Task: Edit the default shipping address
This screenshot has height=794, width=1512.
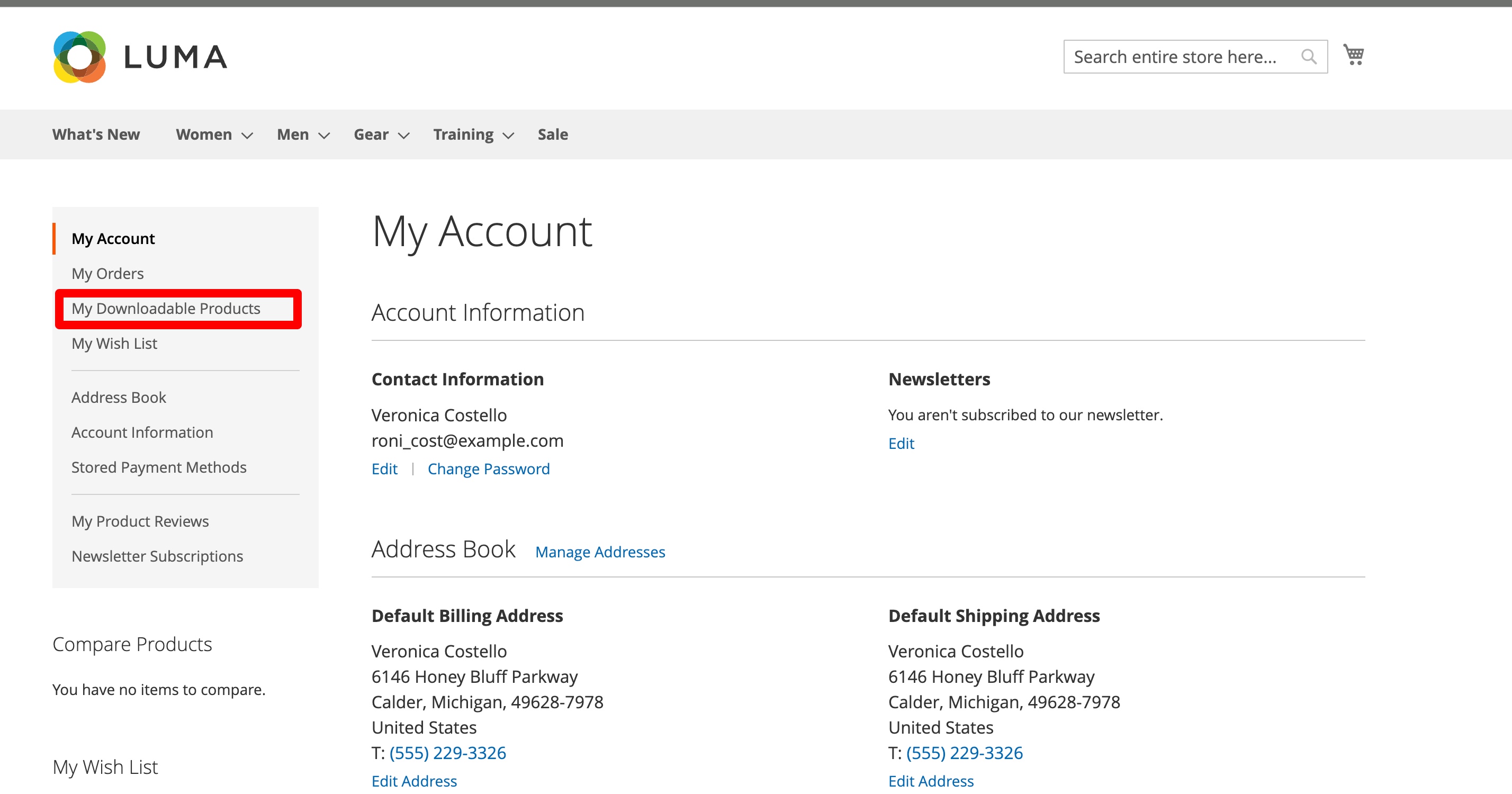Action: [930, 781]
